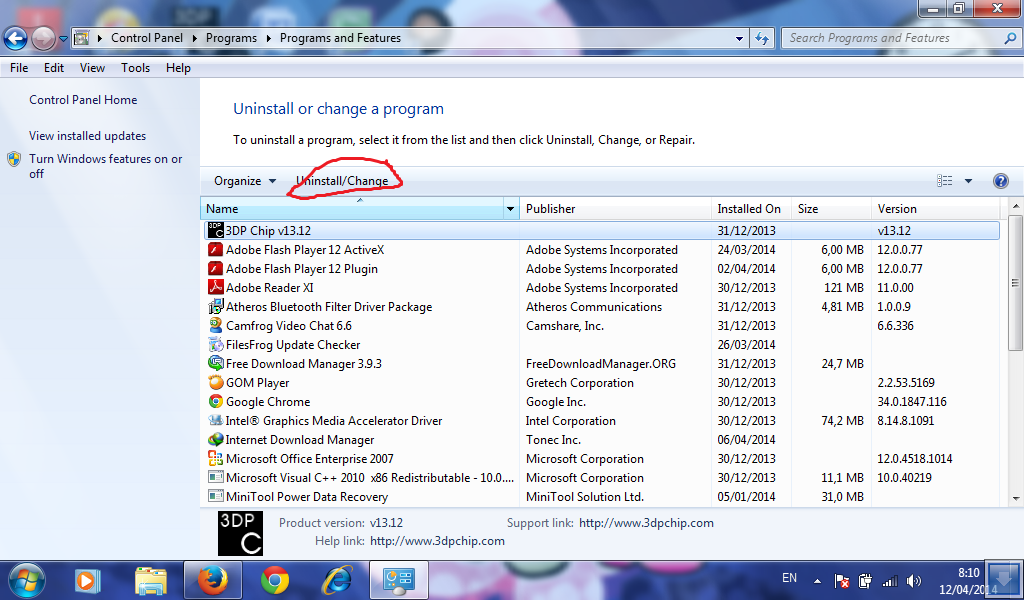1024x600 pixels.
Task: Open the 3dpchip.com Help link
Action: pos(437,541)
